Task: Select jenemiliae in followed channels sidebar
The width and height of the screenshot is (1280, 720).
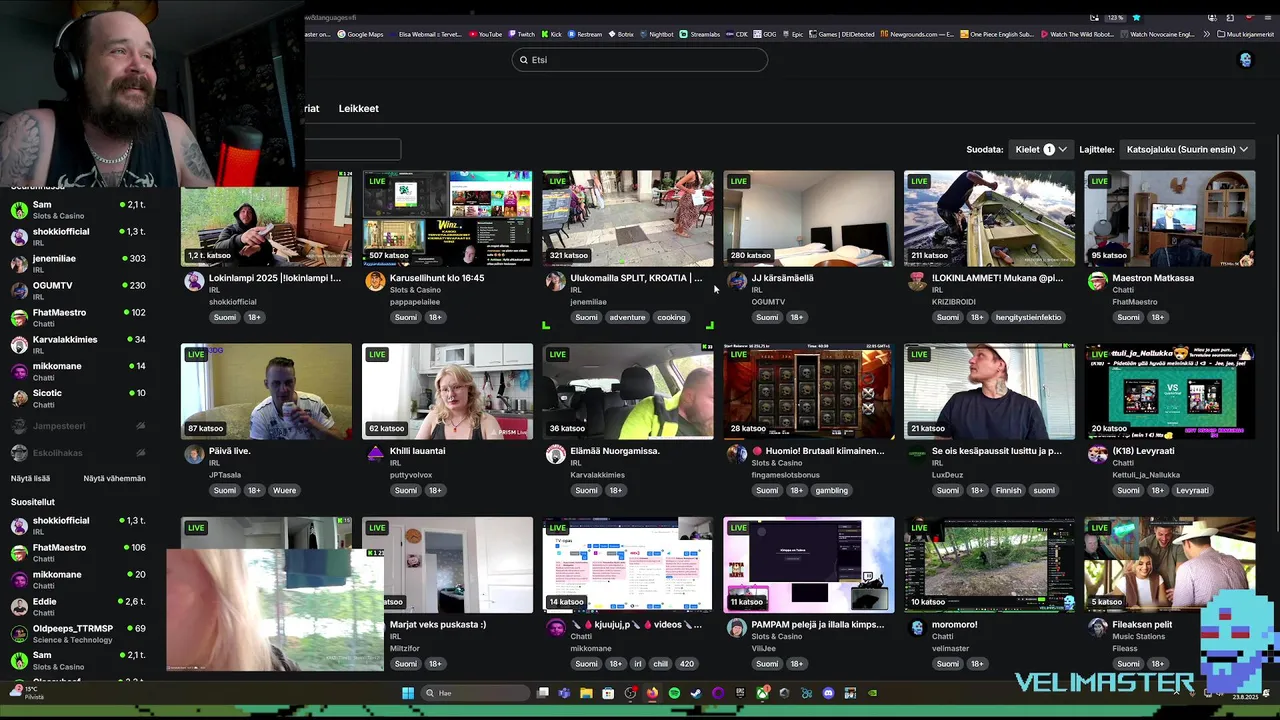Action: tap(78, 263)
